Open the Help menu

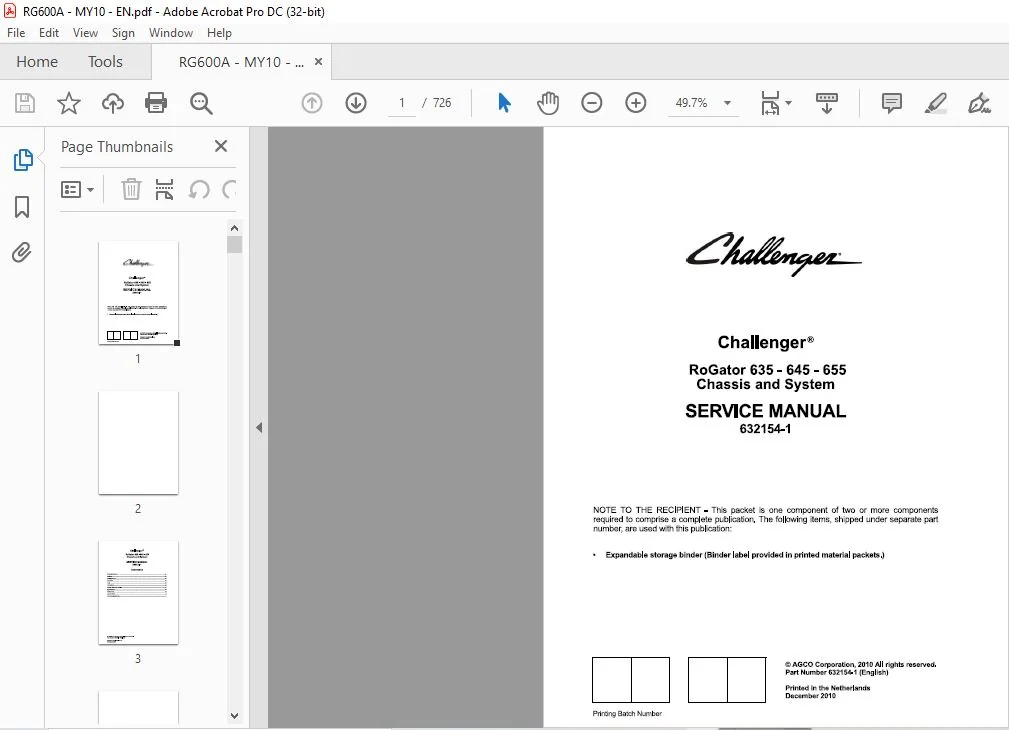pyautogui.click(x=219, y=33)
